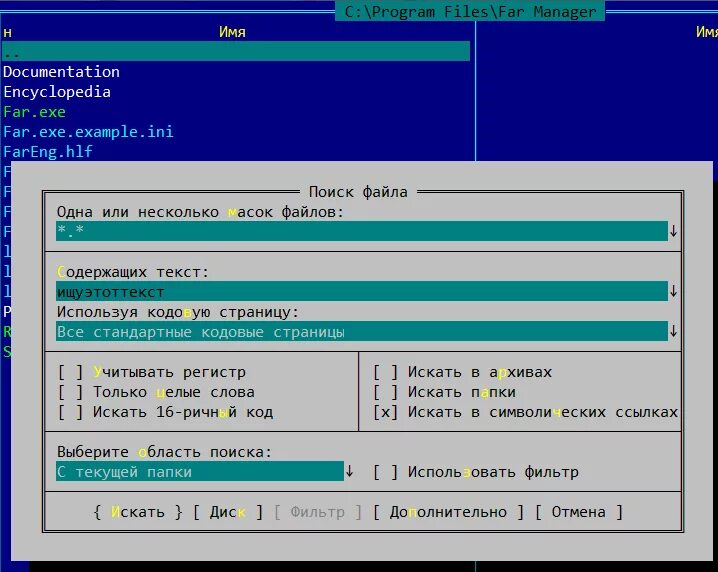Click the disabled Фильтр button
Image resolution: width=718 pixels, height=572 pixels.
(318, 512)
